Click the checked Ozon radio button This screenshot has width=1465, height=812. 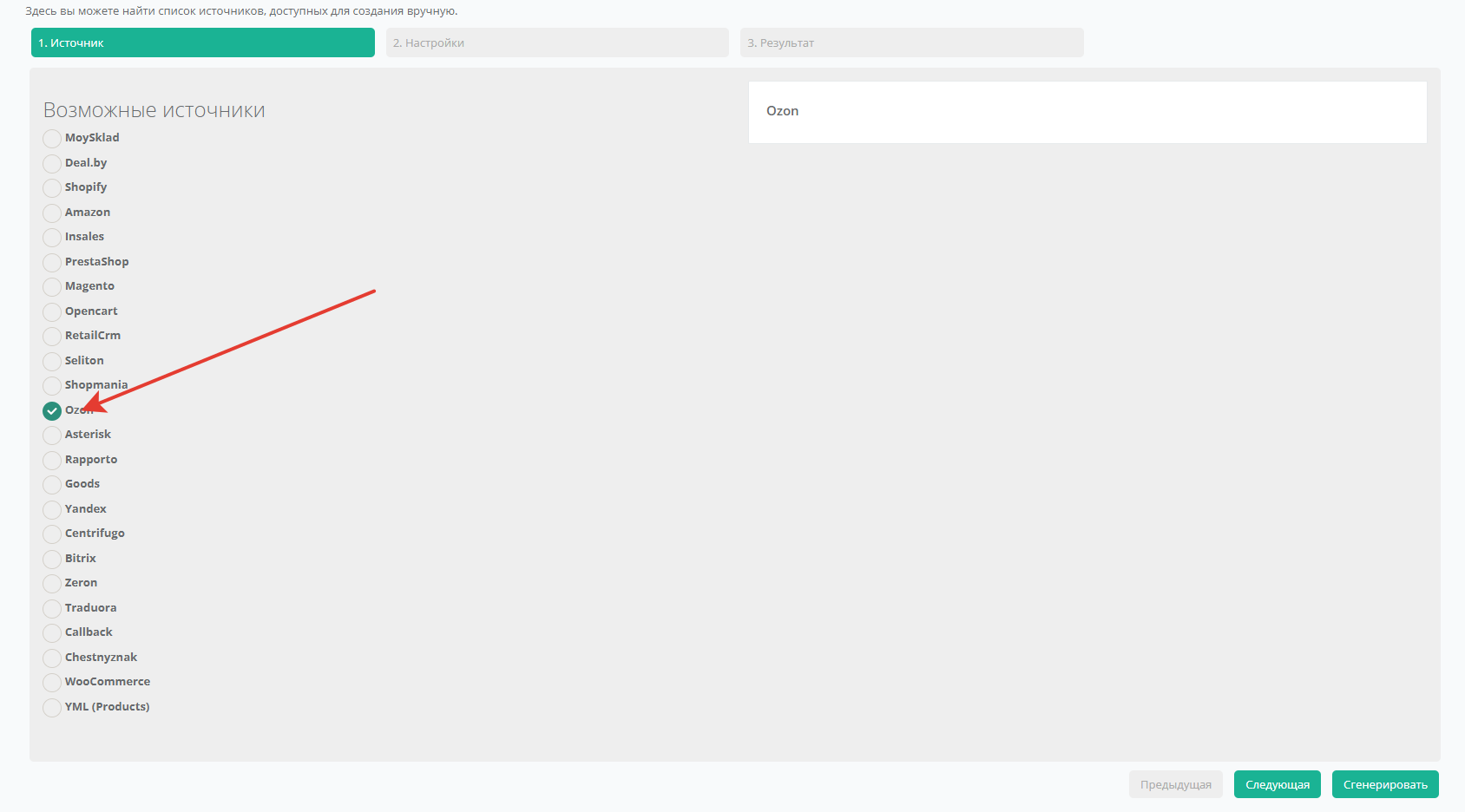pyautogui.click(x=52, y=410)
